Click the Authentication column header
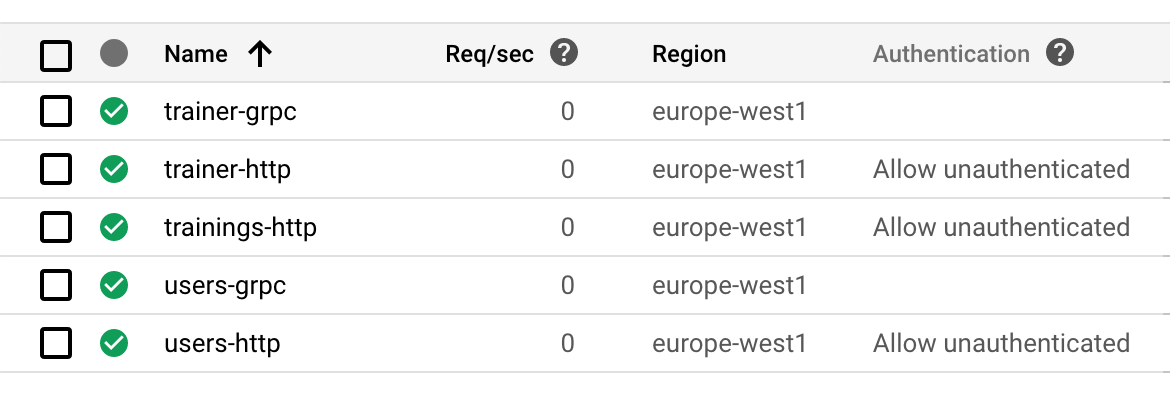Image resolution: width=1170 pixels, height=406 pixels. point(950,54)
